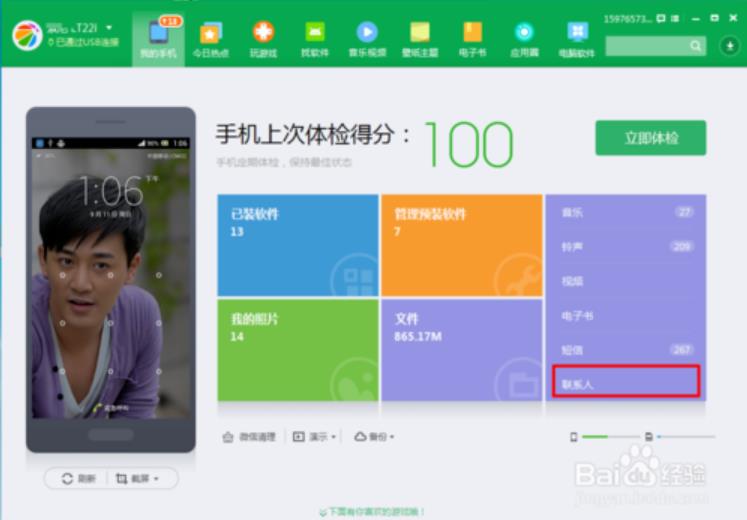The image size is (747, 520).
Task: Click the account name 15976573...
Action: pyautogui.click(x=627, y=19)
